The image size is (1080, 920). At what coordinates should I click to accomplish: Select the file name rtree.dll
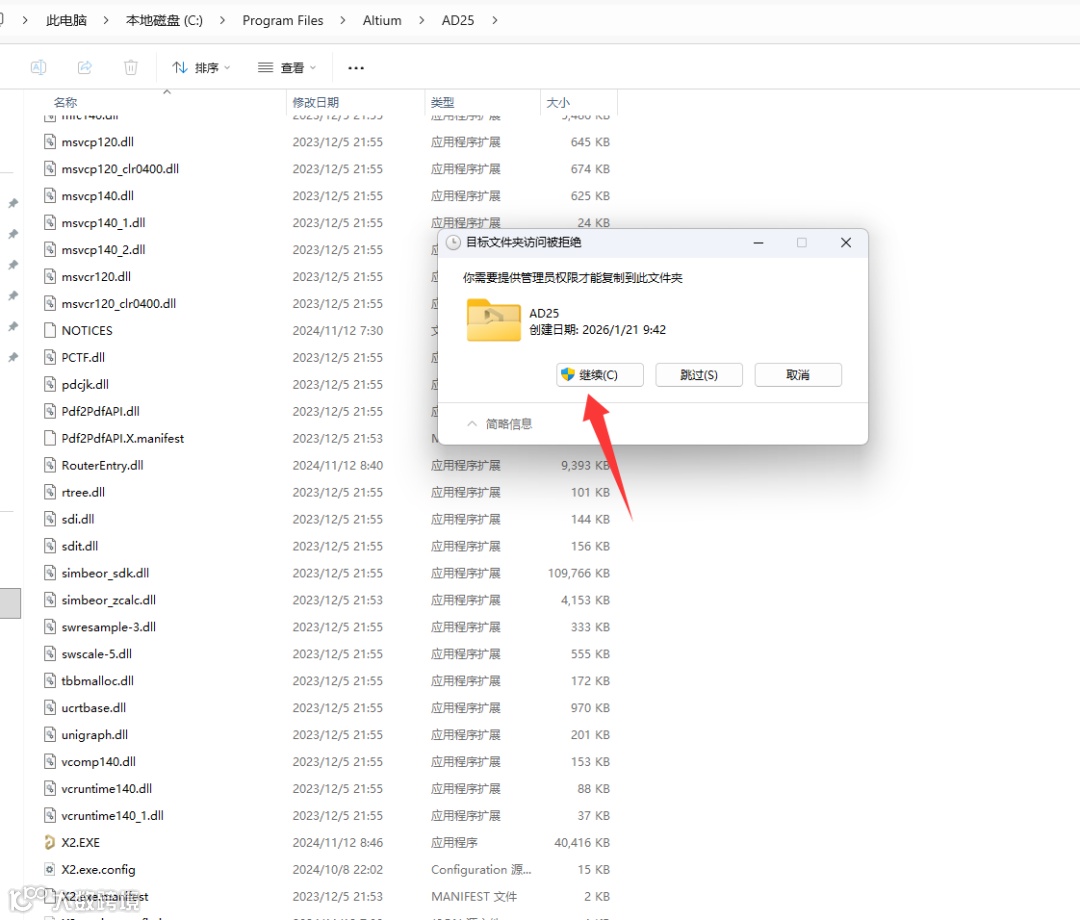(83, 492)
